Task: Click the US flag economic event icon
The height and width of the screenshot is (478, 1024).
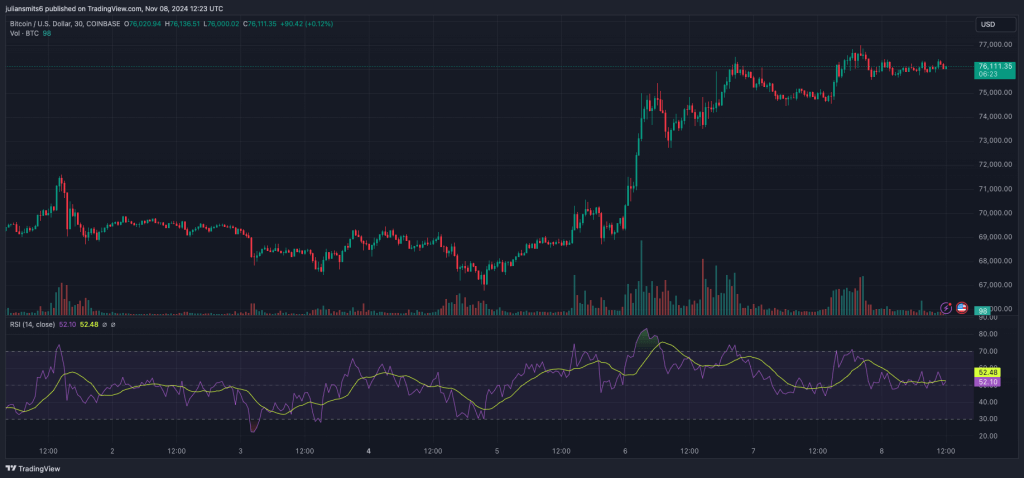Action: coord(962,307)
